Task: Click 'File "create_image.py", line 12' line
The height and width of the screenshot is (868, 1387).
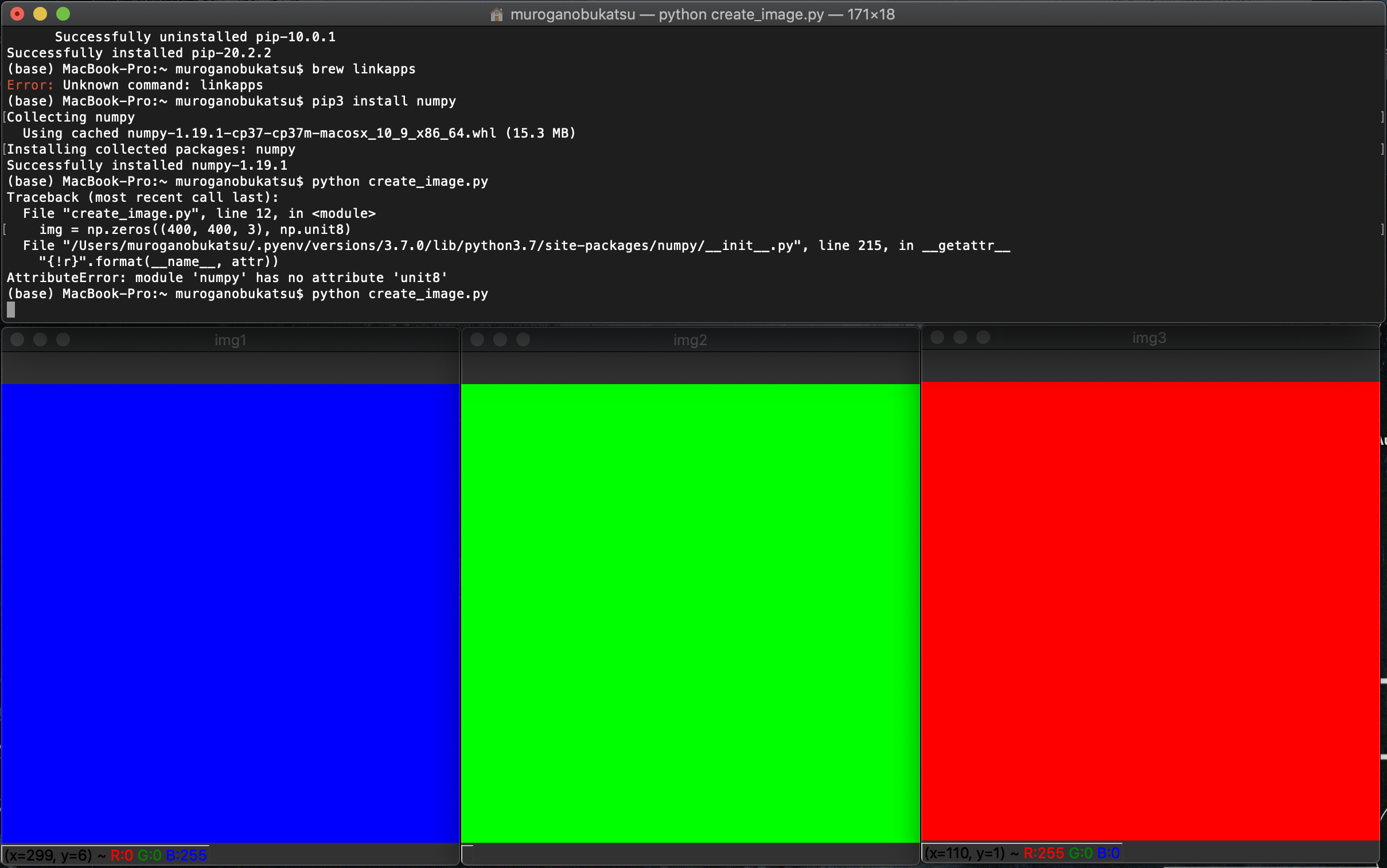Action: [199, 213]
